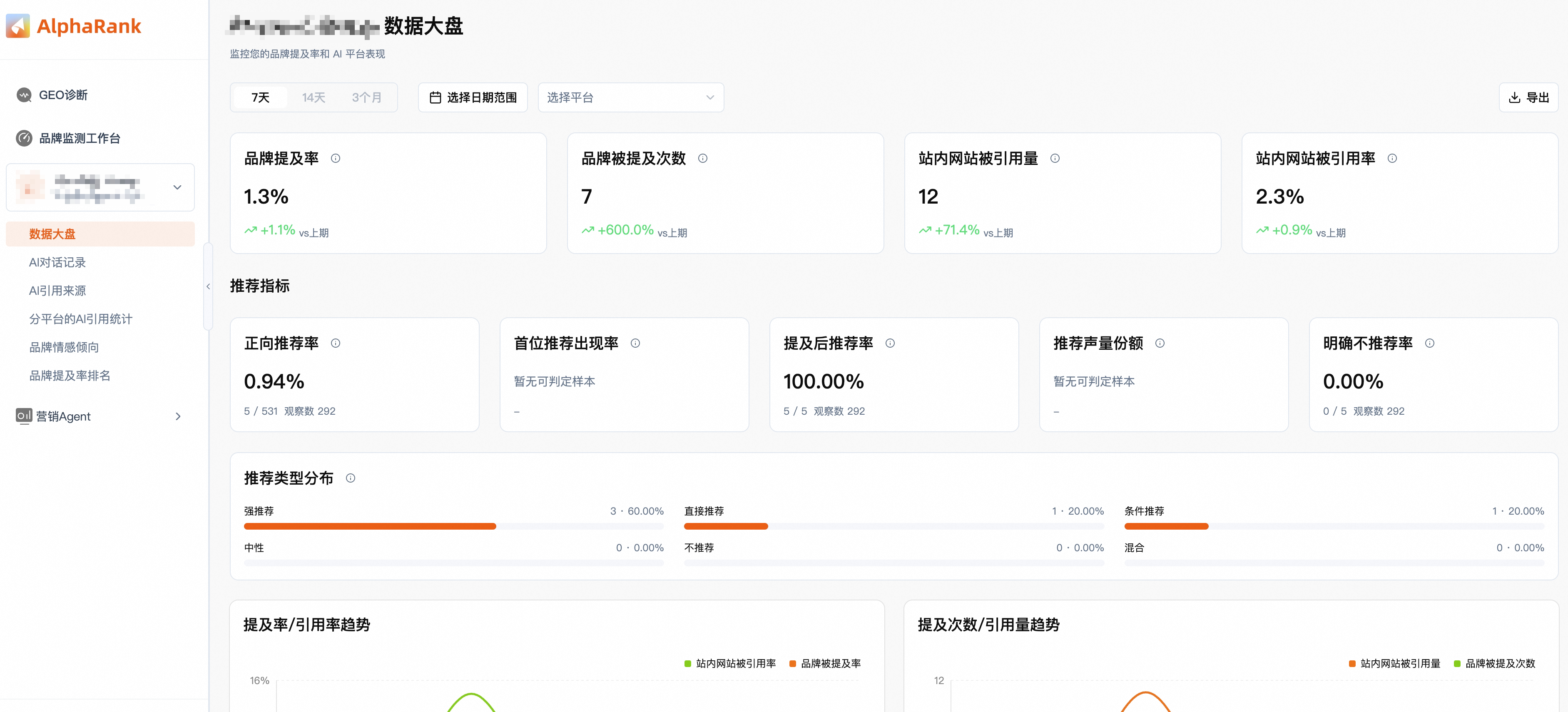Click the 强推荐 progress bar

coord(453,526)
